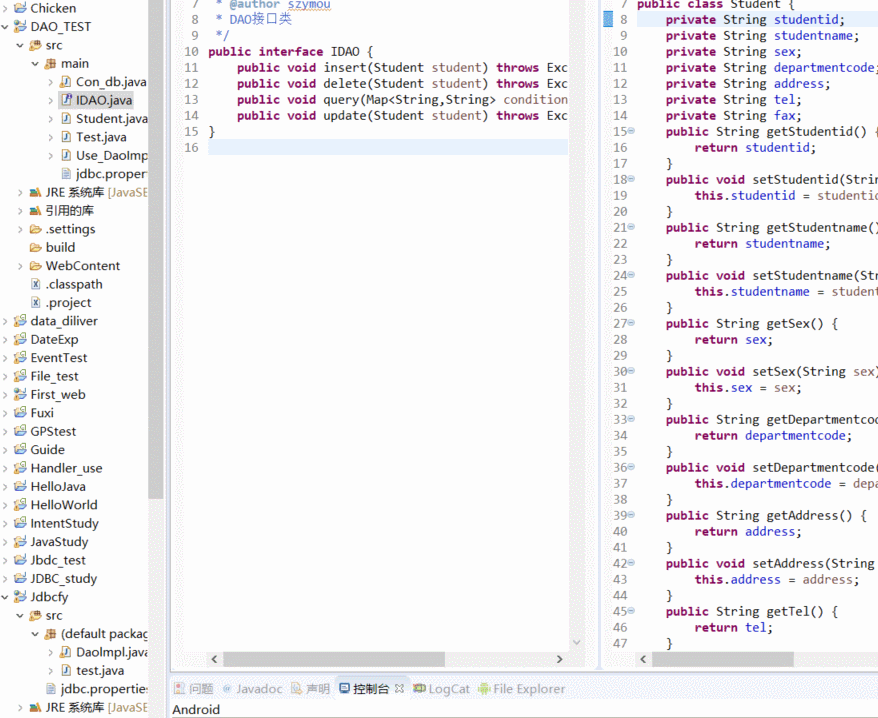Click the File_test project icon
Image resolution: width=878 pixels, height=718 pixels.
[20, 376]
